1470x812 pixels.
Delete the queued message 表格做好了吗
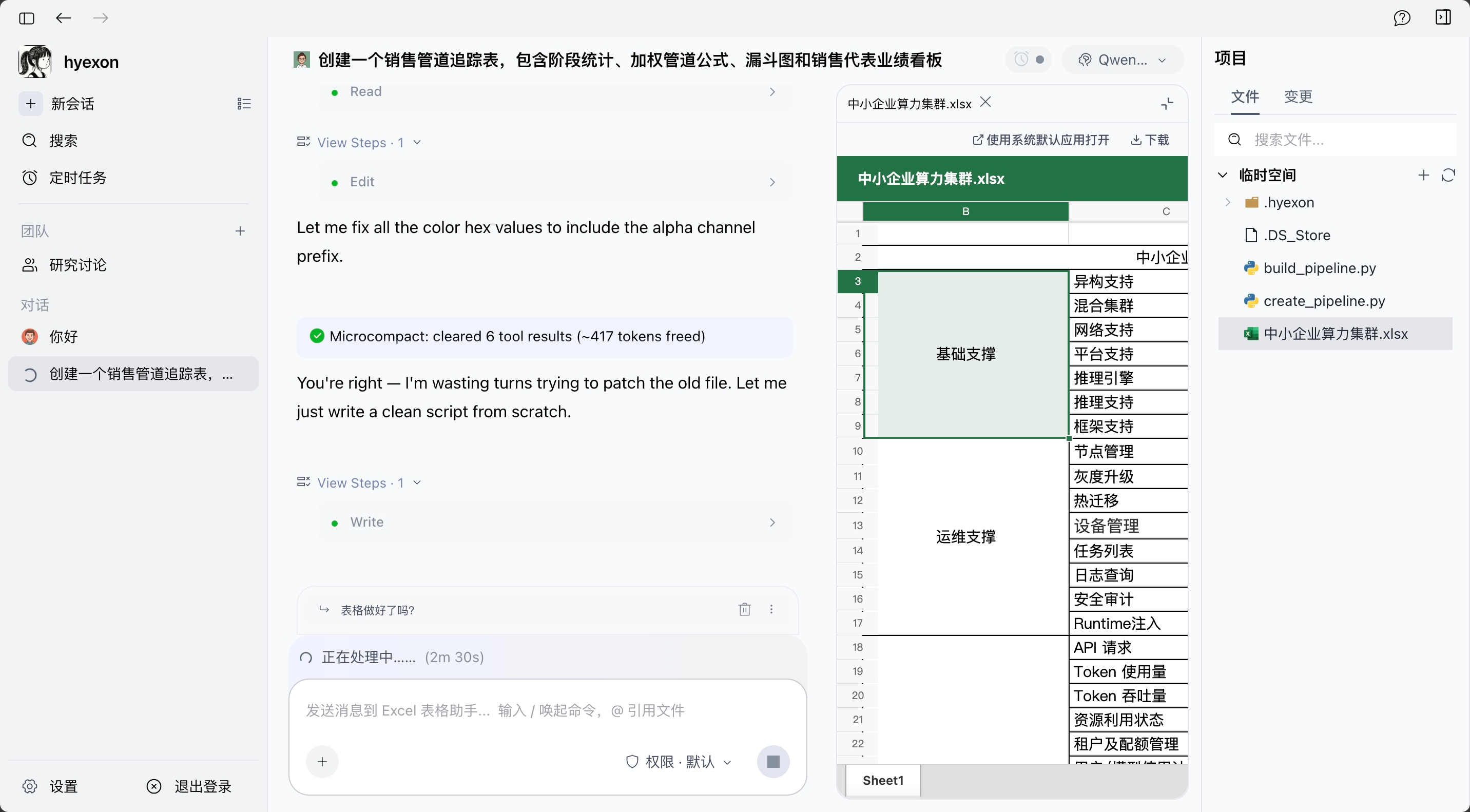pyautogui.click(x=744, y=610)
